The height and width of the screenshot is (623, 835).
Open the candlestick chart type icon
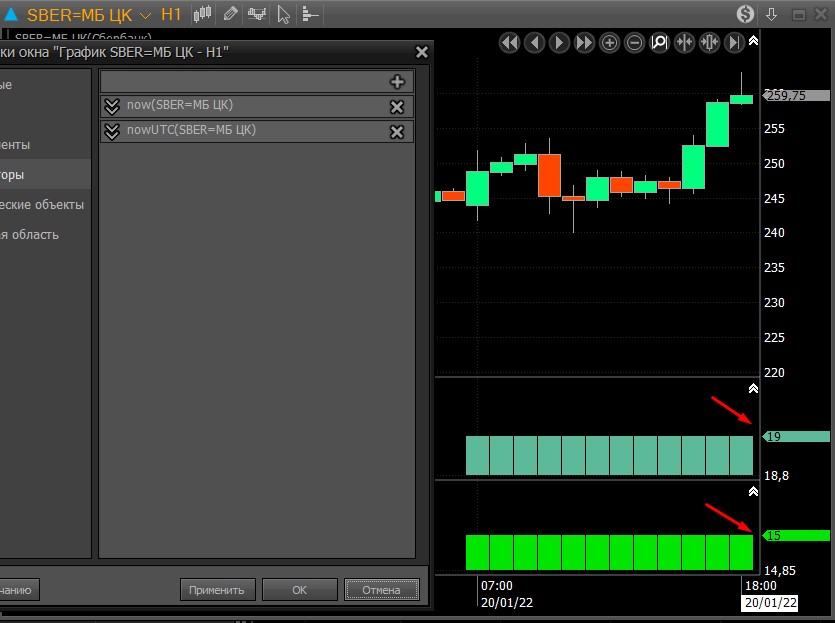tap(203, 14)
